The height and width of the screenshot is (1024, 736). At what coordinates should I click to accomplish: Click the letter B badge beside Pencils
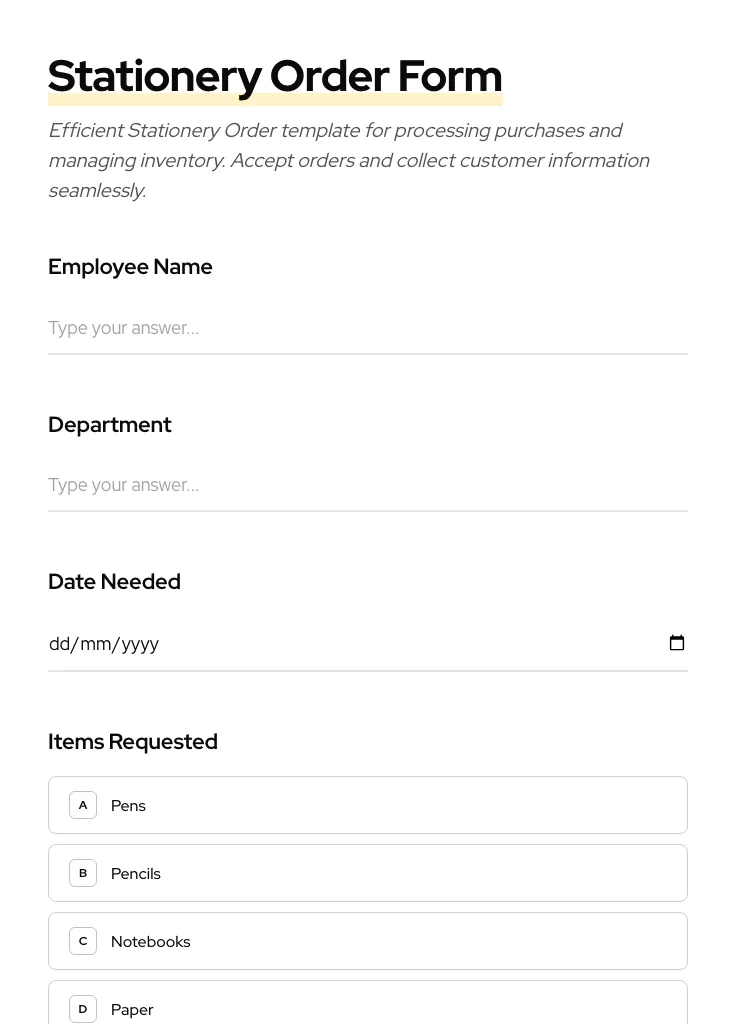[x=83, y=873]
